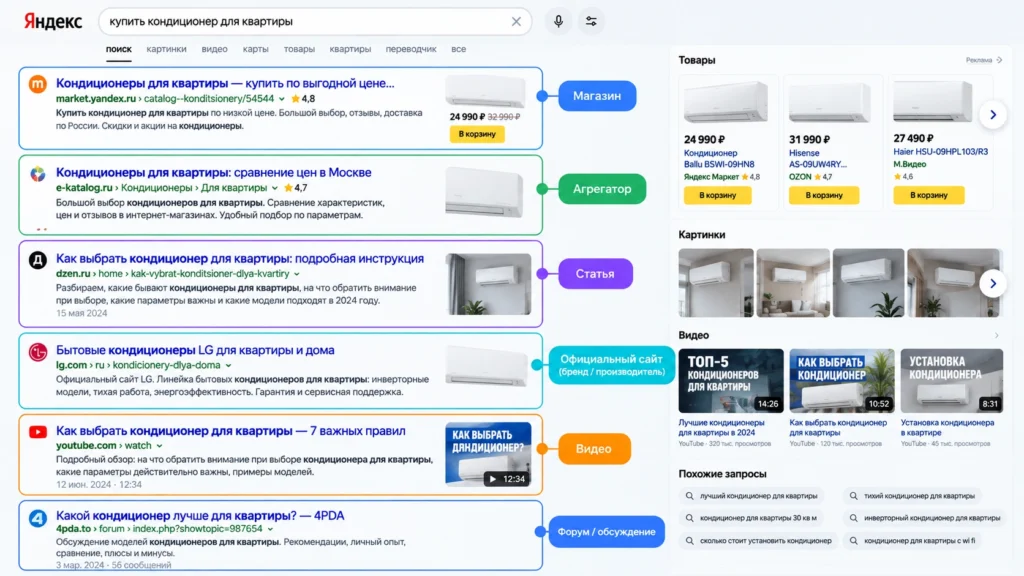Image resolution: width=1024 pixels, height=576 pixels.
Task: Open search settings sliders icon
Action: tap(591, 22)
